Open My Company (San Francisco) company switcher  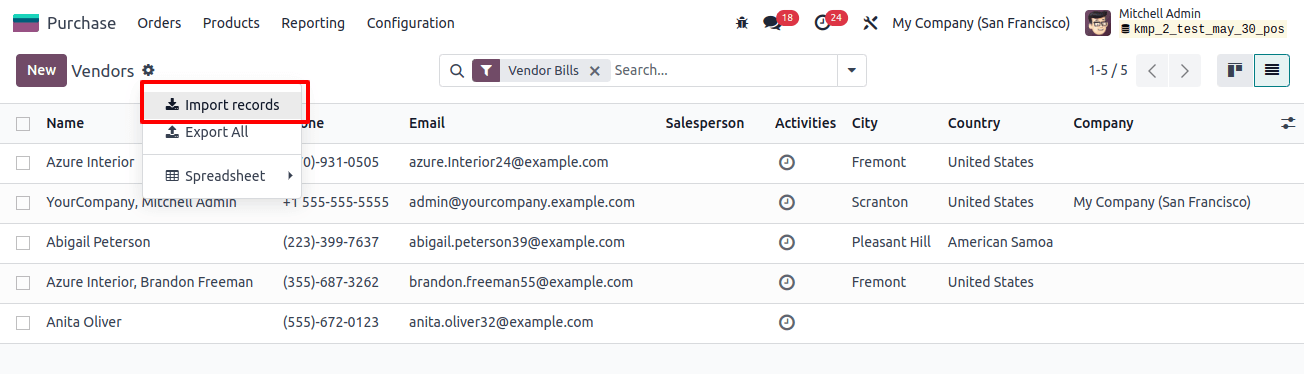pyautogui.click(x=981, y=23)
